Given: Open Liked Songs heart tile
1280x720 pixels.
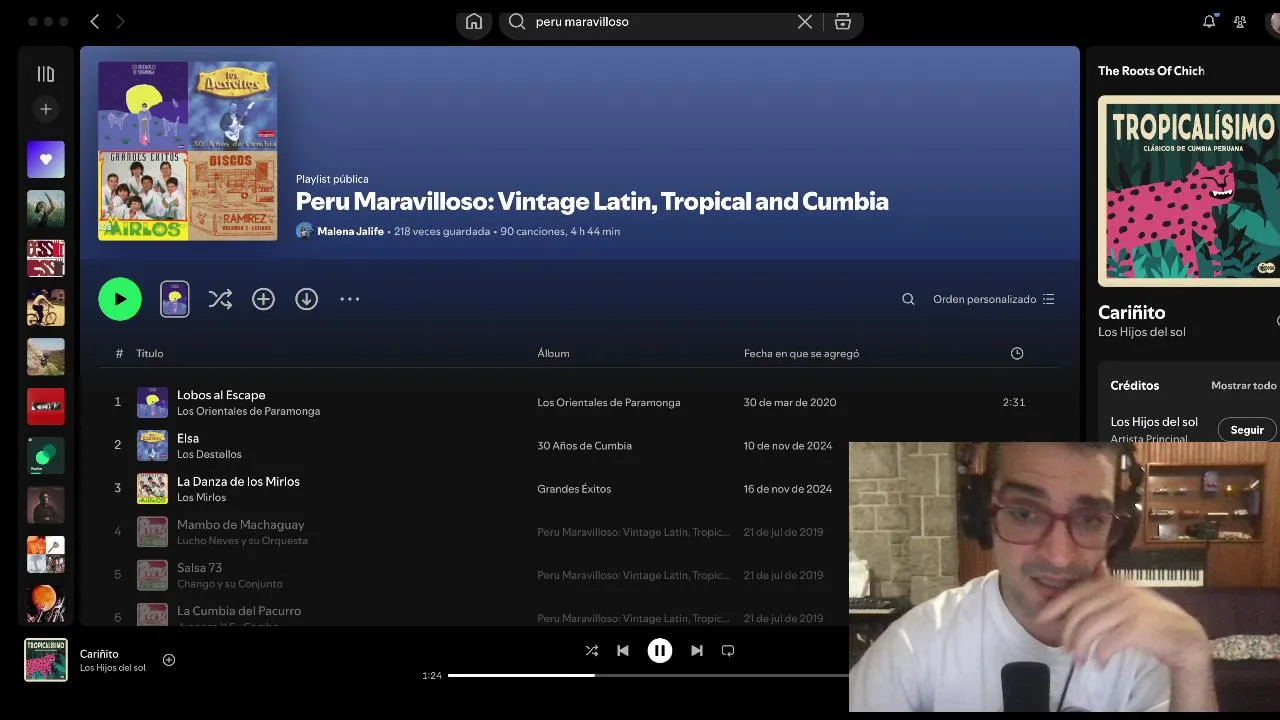Looking at the screenshot, I should [x=46, y=159].
